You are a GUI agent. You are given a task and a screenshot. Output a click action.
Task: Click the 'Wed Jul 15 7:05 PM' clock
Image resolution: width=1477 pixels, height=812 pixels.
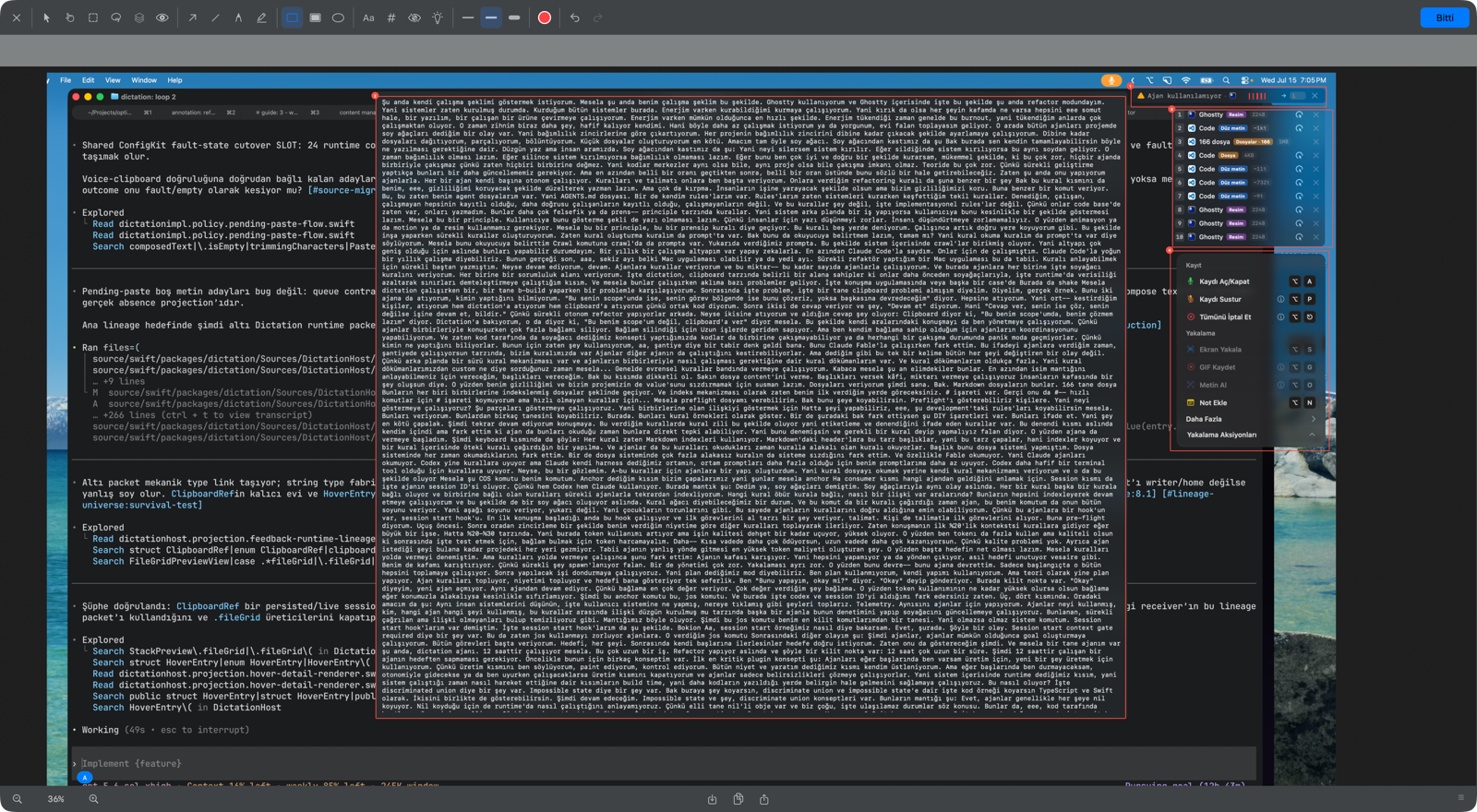click(x=1293, y=80)
